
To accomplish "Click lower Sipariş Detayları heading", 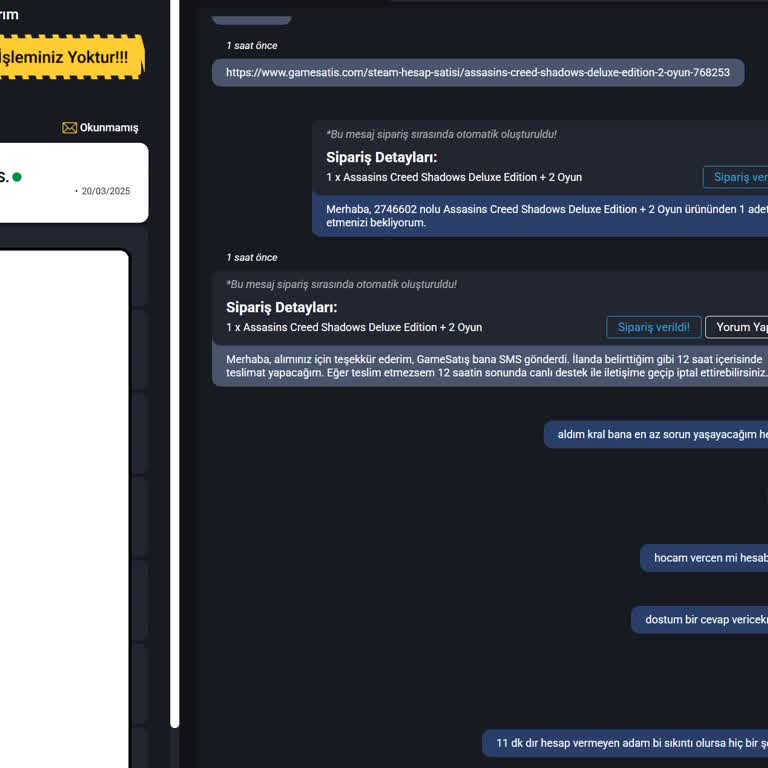I will pos(282,307).
